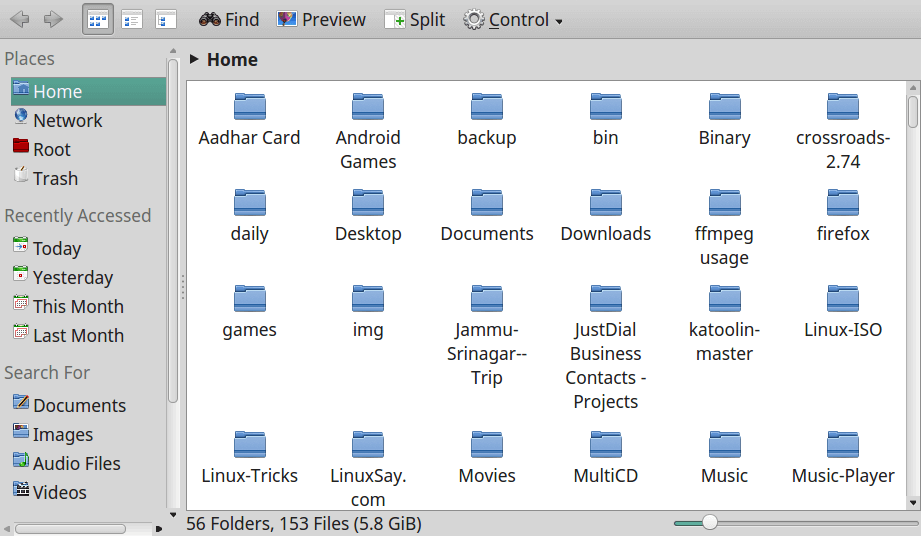Toggle the Preview button
The height and width of the screenshot is (536, 921).
coord(321,19)
